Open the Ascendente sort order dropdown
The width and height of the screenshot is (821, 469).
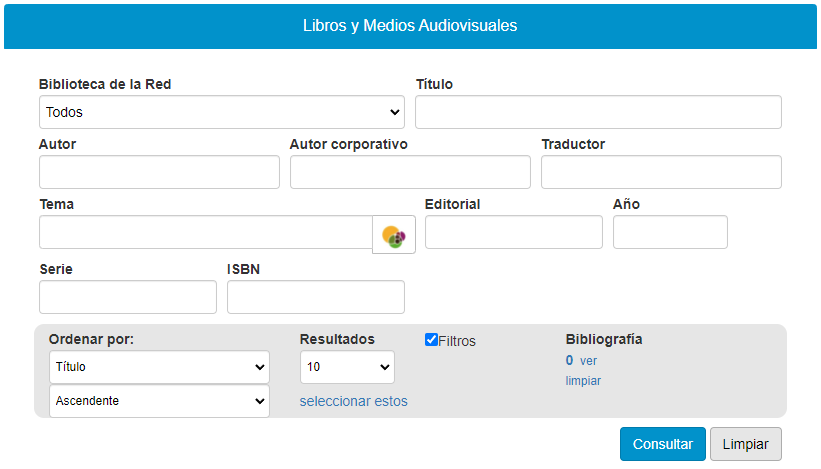[159, 401]
